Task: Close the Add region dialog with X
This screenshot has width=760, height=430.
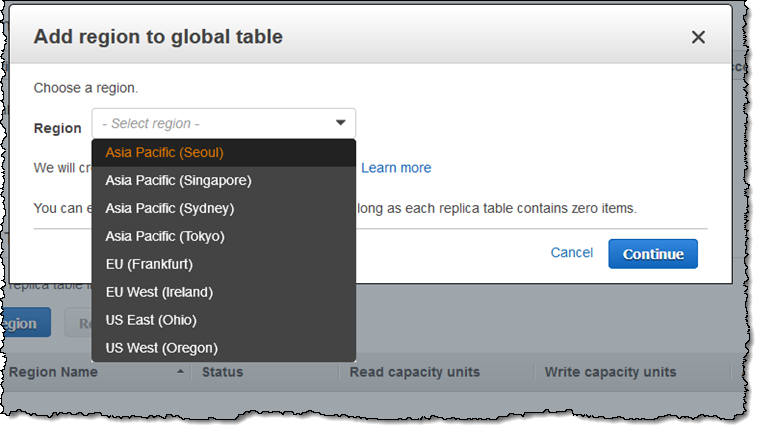Action: [x=698, y=37]
